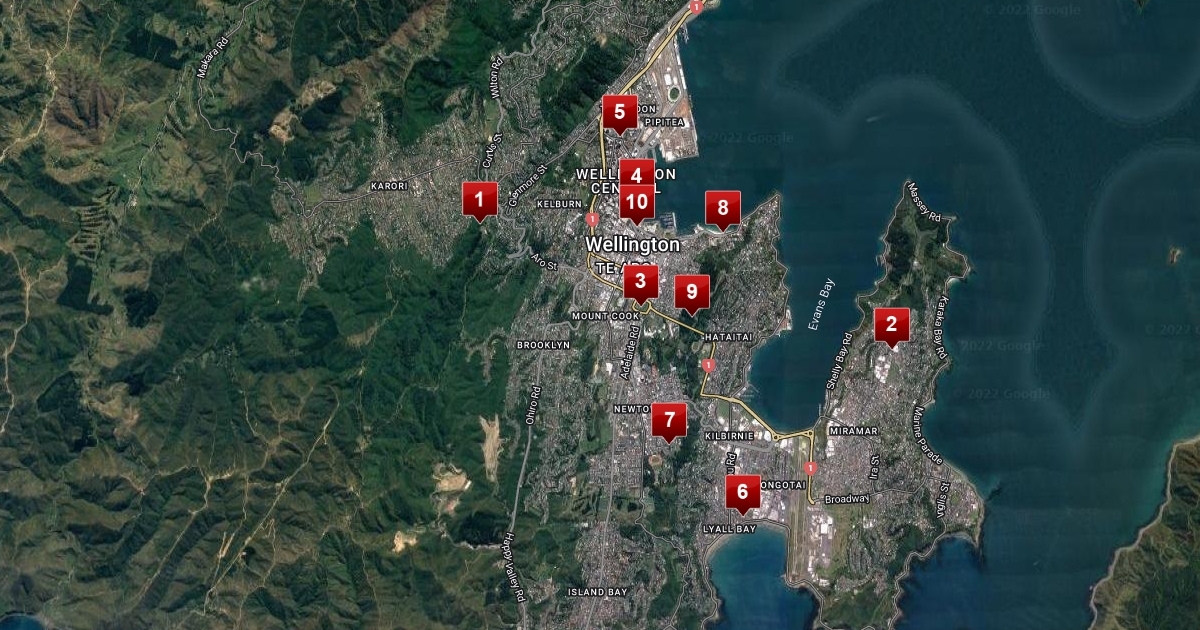Click the BROOKLYN suburb label
1200x630 pixels.
[543, 345]
